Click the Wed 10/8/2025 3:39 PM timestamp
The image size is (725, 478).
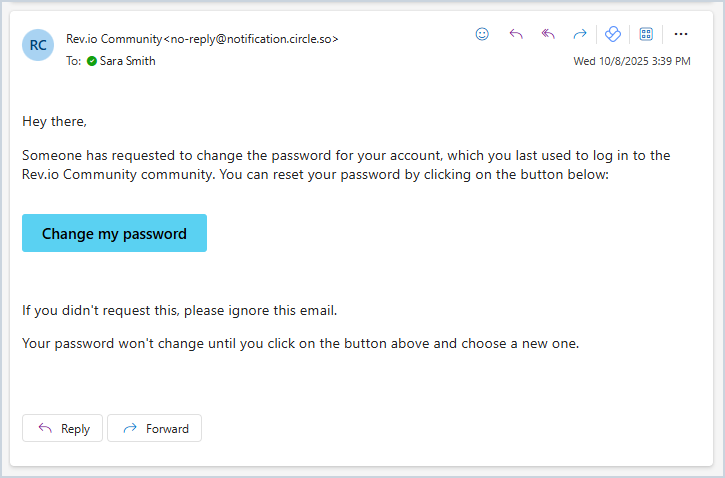pyautogui.click(x=631, y=61)
